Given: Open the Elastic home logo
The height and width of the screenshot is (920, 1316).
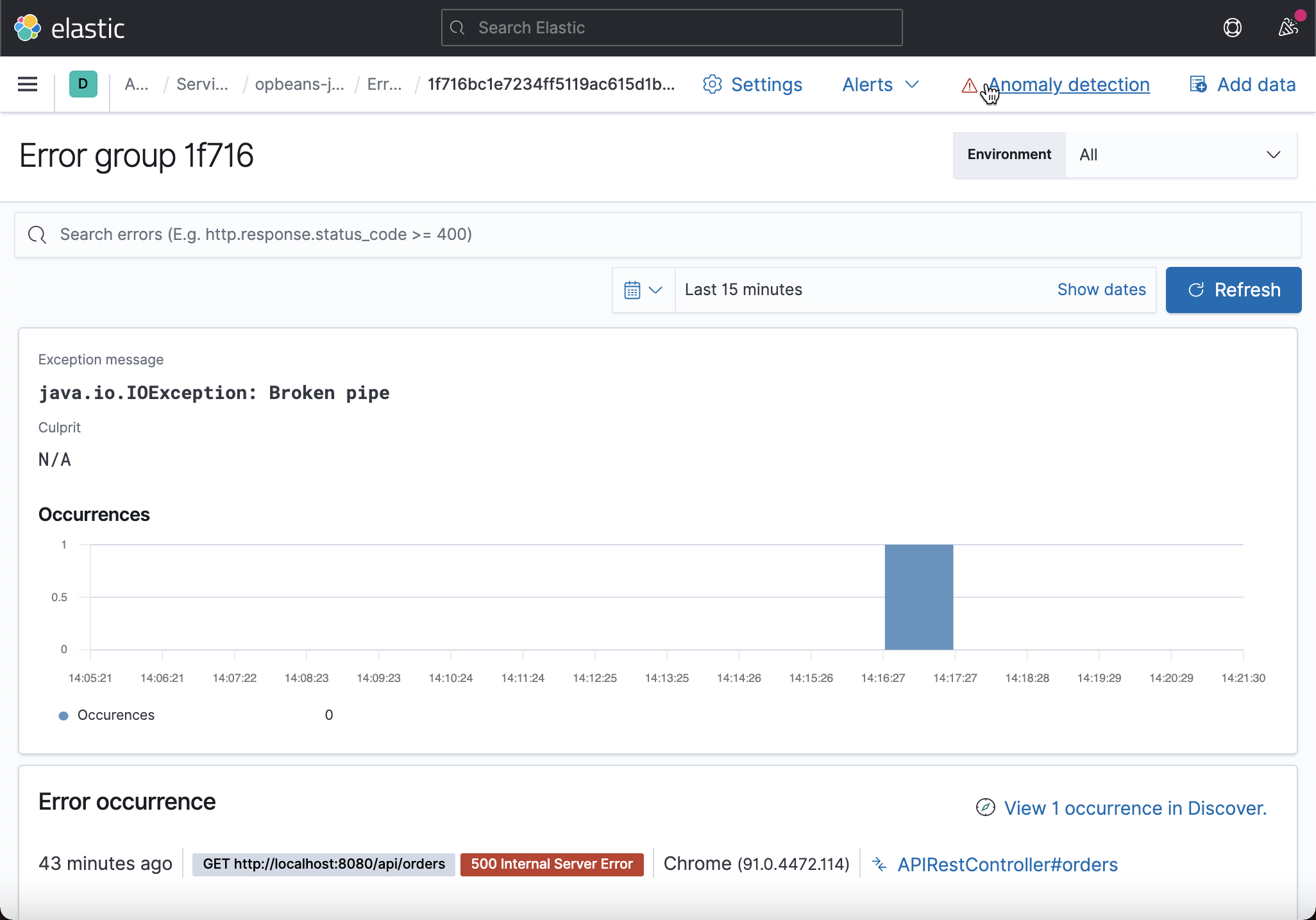Looking at the screenshot, I should click(27, 27).
